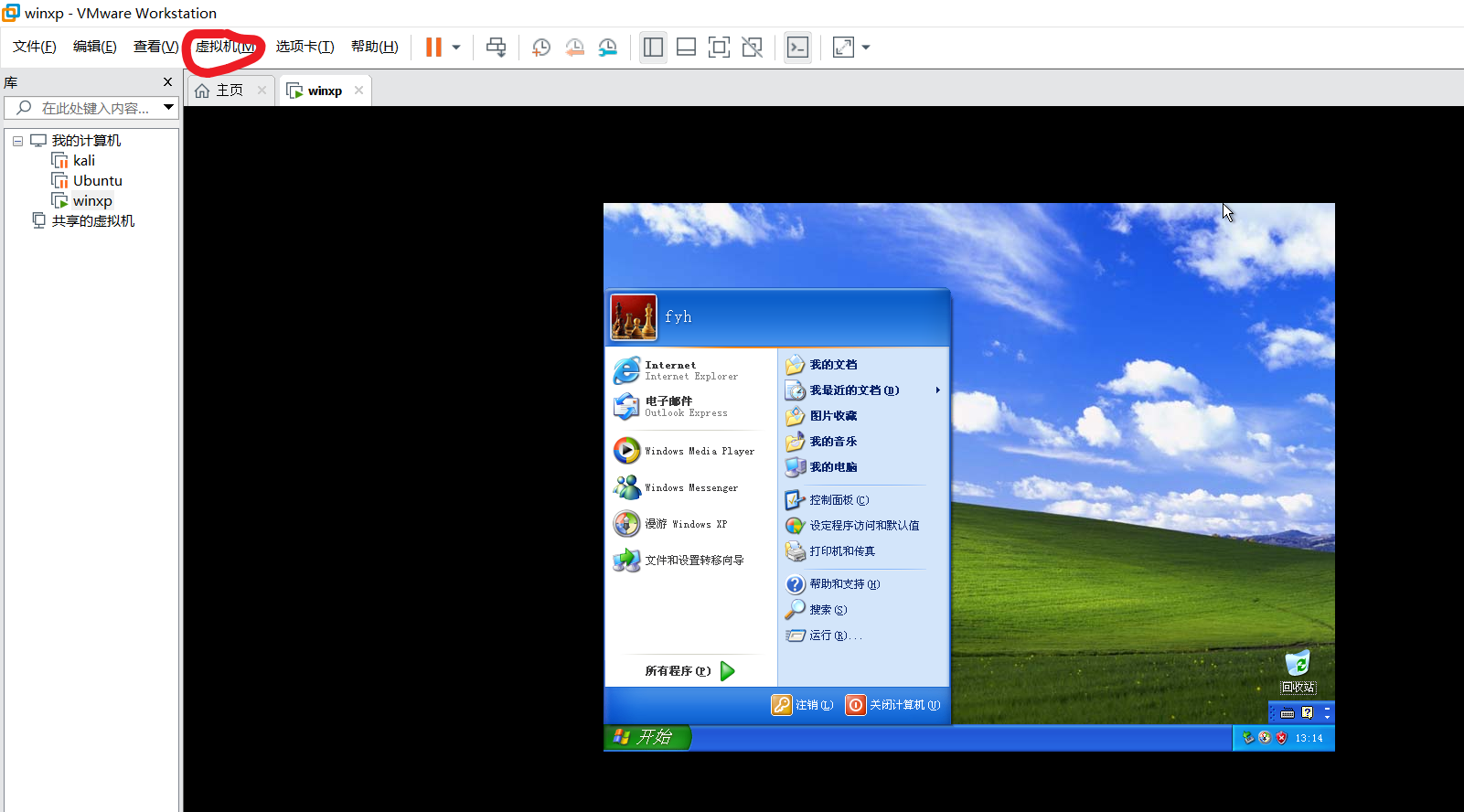The image size is (1464, 812).
Task: Send Ctrl+Alt+Del to the virtual machine
Action: pyautogui.click(x=497, y=48)
